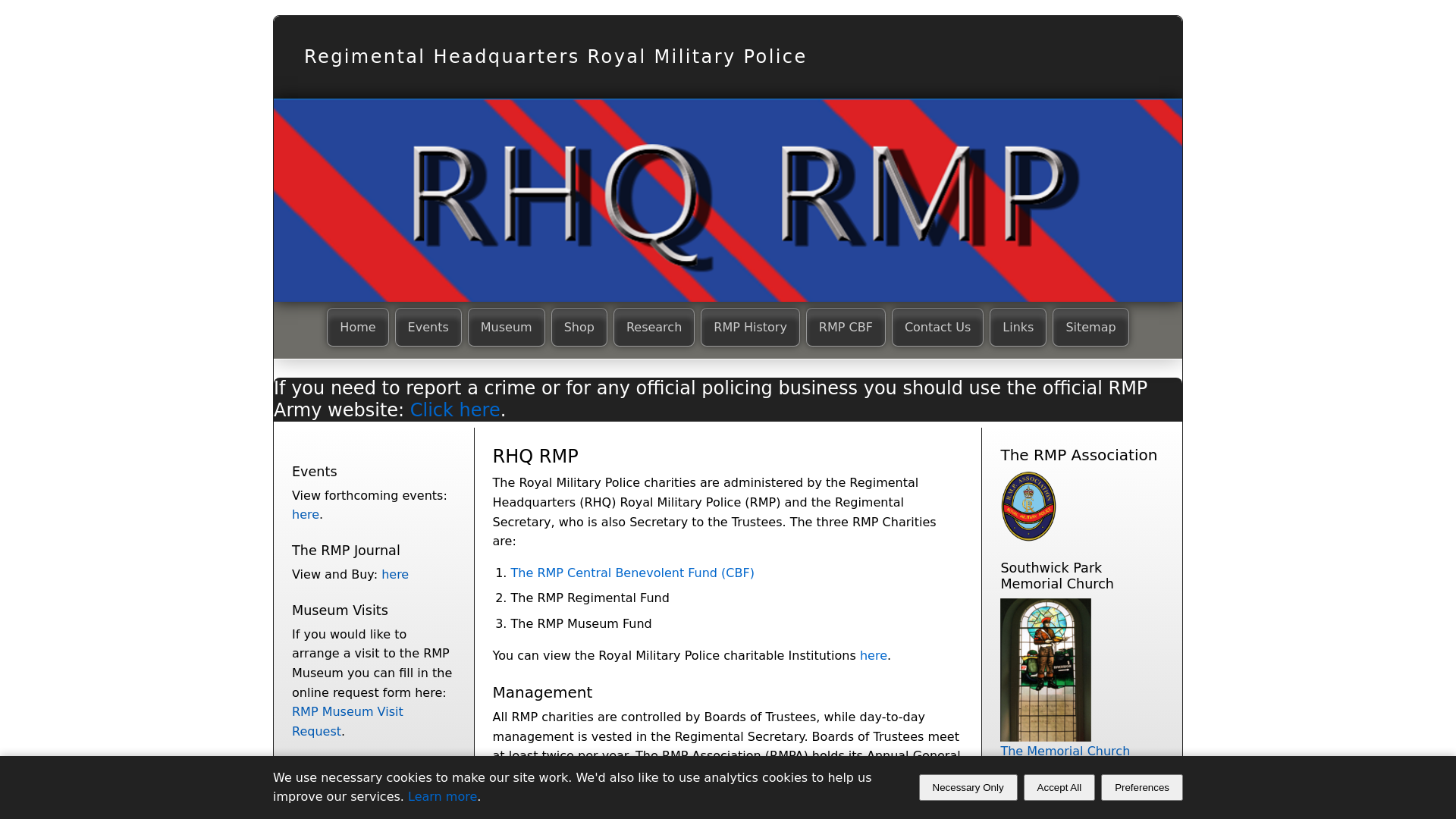1456x819 pixels.
Task: Click the 'Museum Visits' sidebar heading
Action: [x=340, y=610]
